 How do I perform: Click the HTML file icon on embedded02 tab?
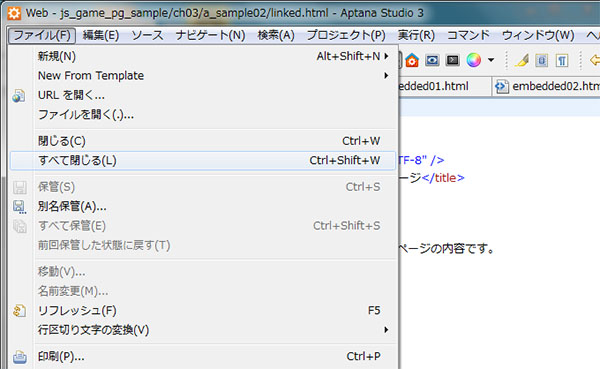(x=502, y=87)
